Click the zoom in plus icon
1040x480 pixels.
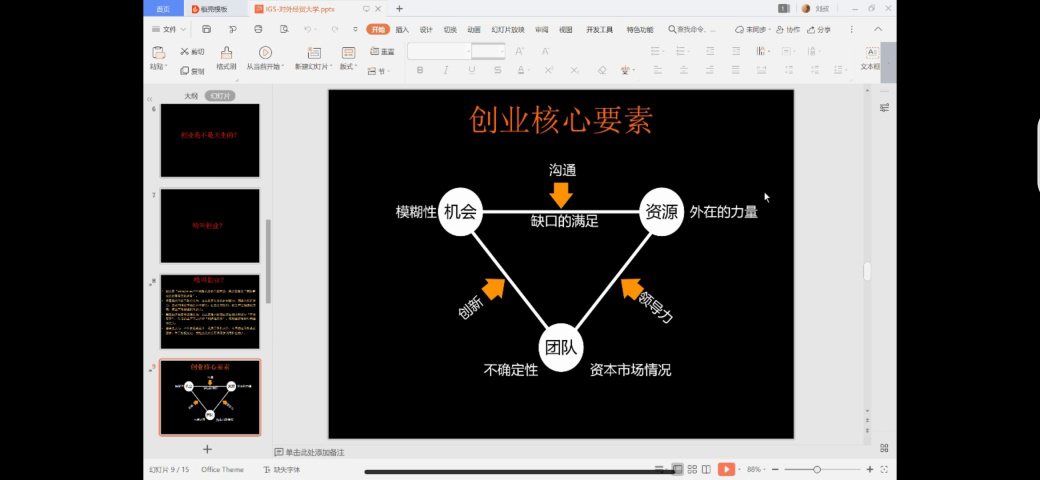click(x=869, y=469)
